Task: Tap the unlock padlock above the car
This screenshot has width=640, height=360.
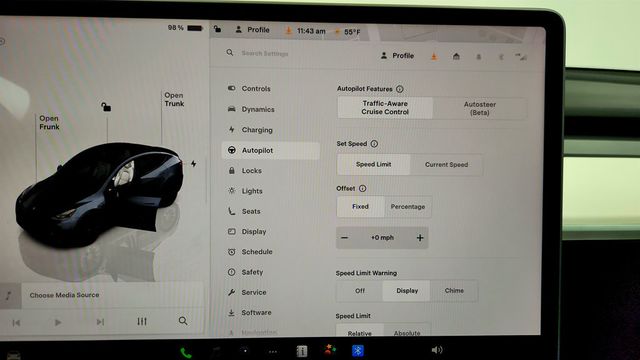Action: pyautogui.click(x=106, y=107)
